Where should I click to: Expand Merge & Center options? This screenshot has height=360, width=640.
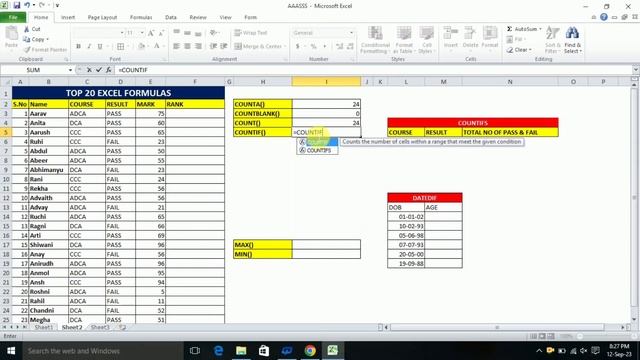285,47
